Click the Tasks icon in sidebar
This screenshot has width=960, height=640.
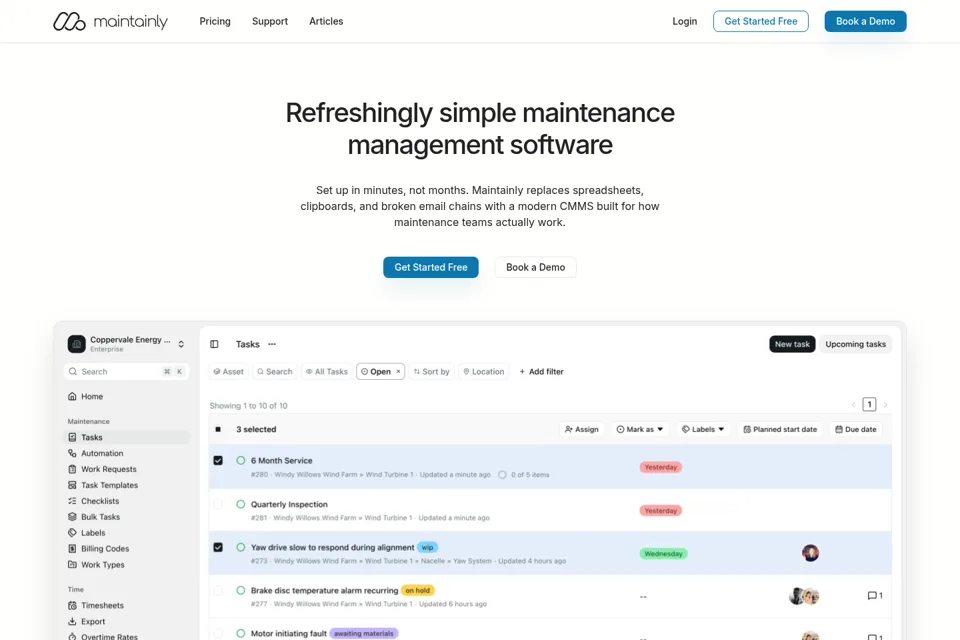click(x=72, y=437)
